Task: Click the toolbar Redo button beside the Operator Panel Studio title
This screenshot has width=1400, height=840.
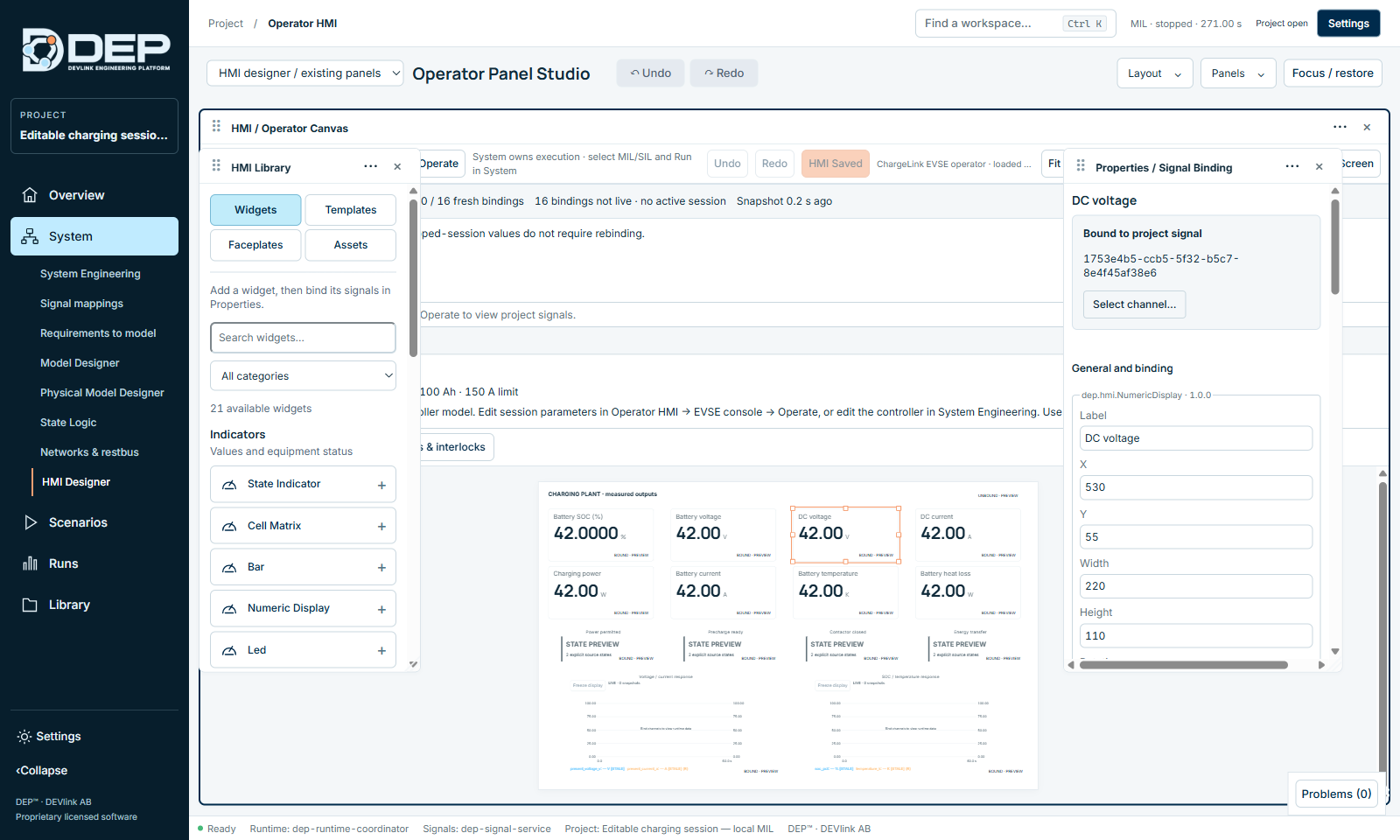Action: tap(724, 73)
